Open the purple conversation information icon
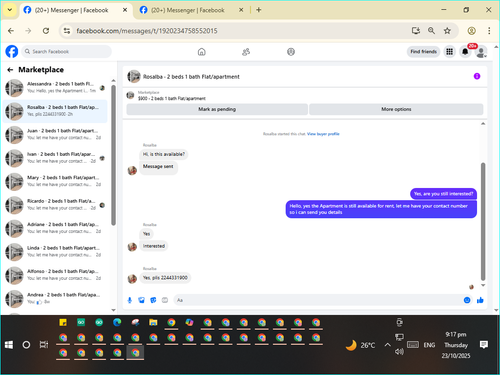Image resolution: width=500 pixels, height=375 pixels. pos(477,76)
